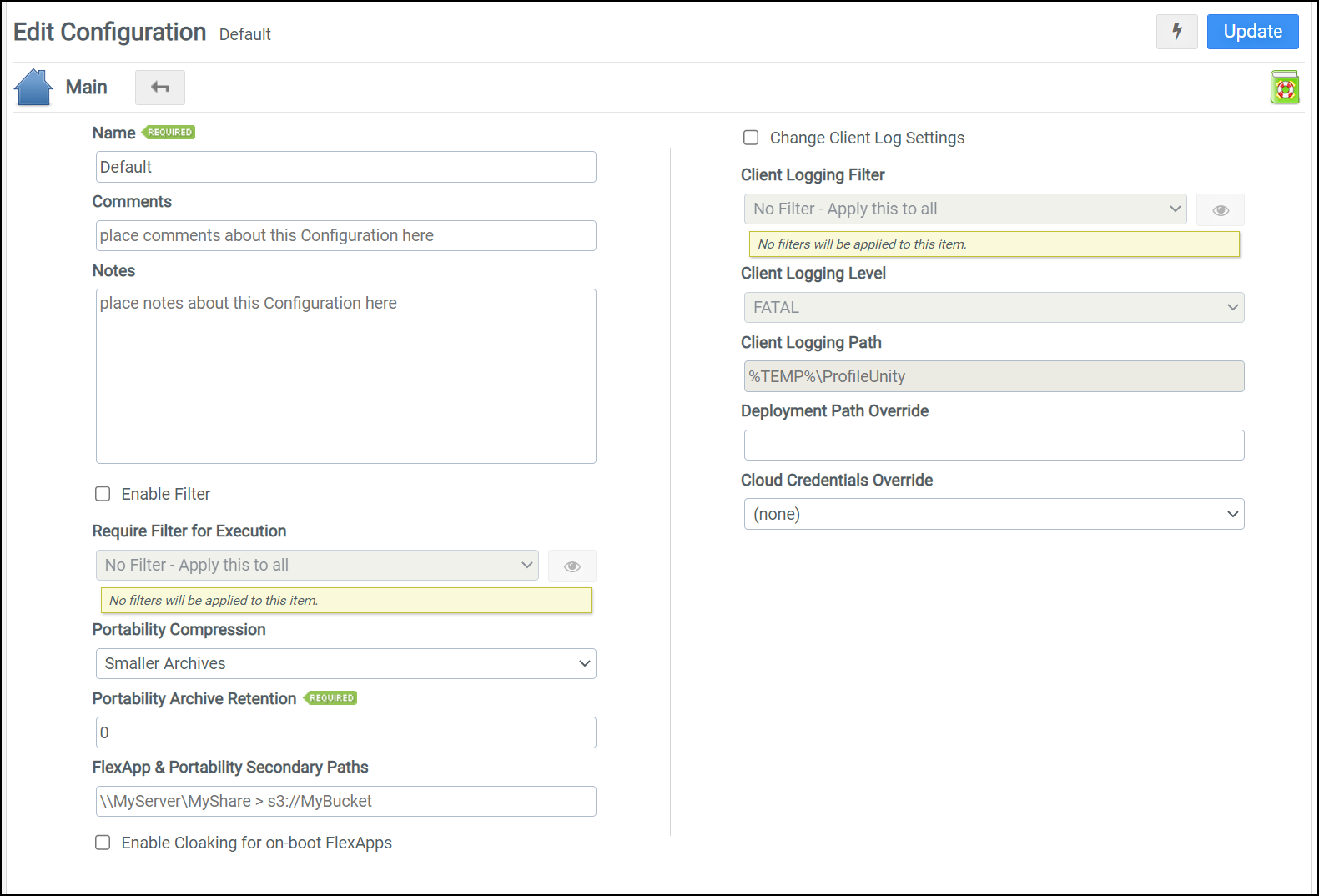Preview the Client Logging Filter eye icon
Viewport: 1319px width, 896px height.
coord(1220,210)
